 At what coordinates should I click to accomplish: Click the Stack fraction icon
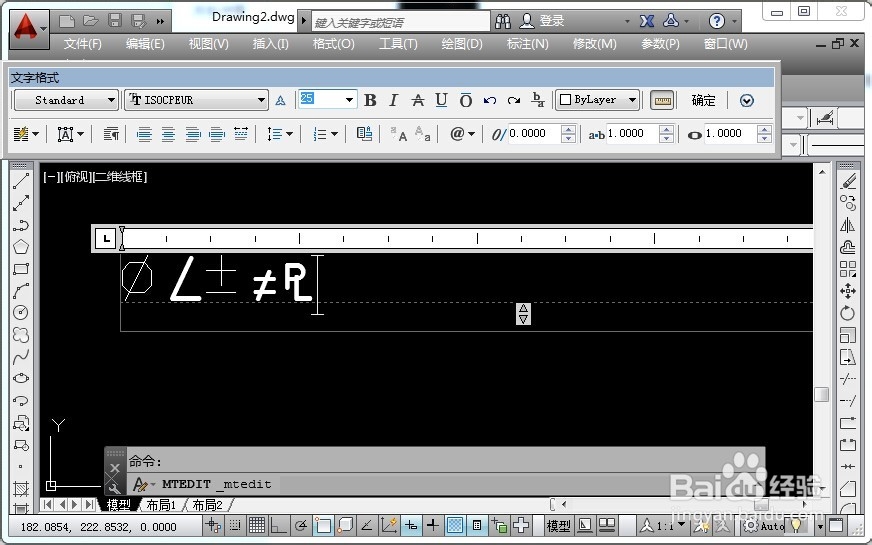538,100
